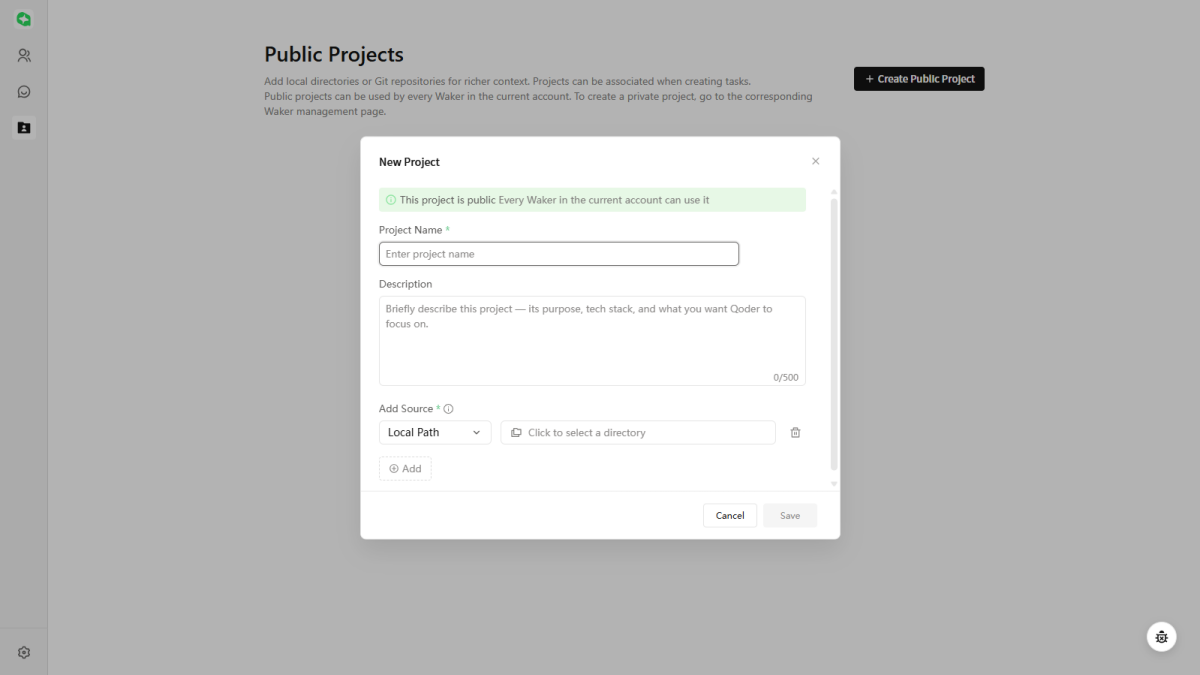The width and height of the screenshot is (1200, 675).
Task: Add another source with the Add button
Action: [405, 469]
